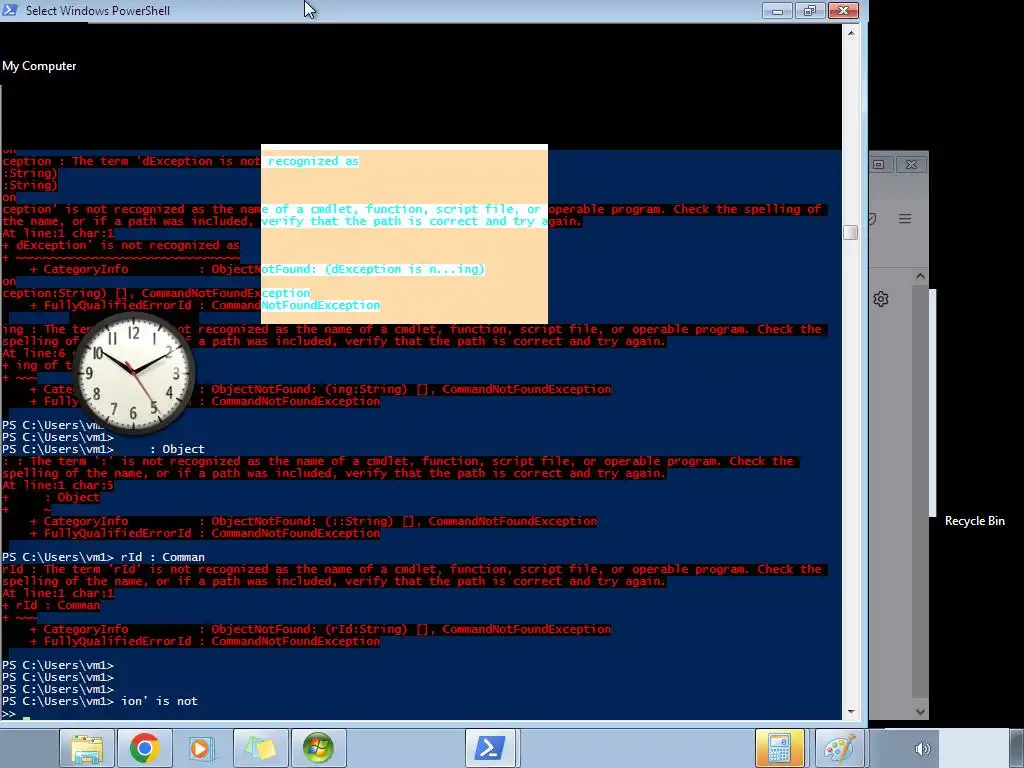Viewport: 1024px width, 768px height.
Task: Click highlighted text 'verify that the path is correct'
Action: pos(372,221)
